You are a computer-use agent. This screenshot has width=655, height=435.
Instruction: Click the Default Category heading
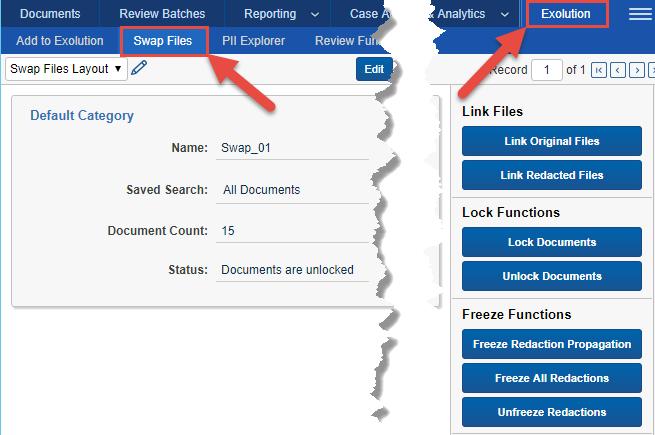[82, 116]
